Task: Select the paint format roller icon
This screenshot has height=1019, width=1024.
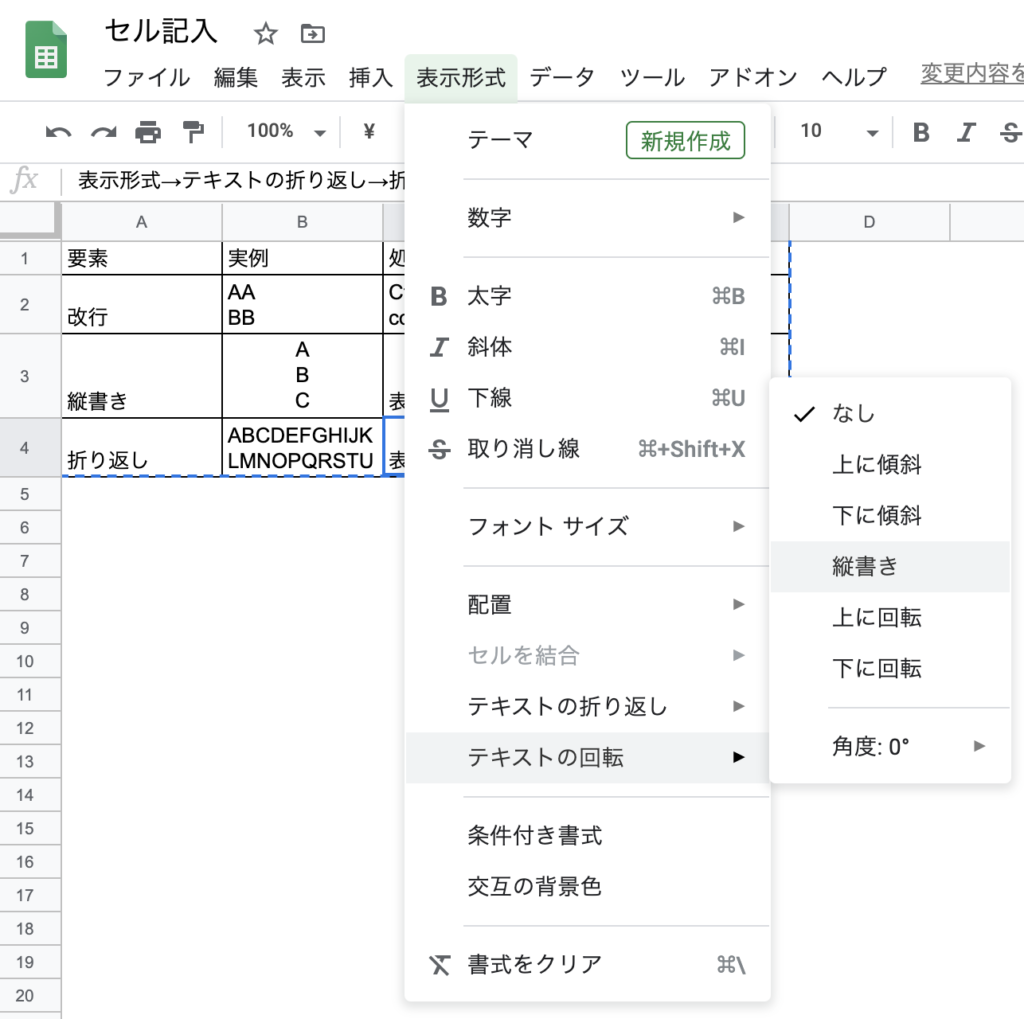Action: [193, 132]
